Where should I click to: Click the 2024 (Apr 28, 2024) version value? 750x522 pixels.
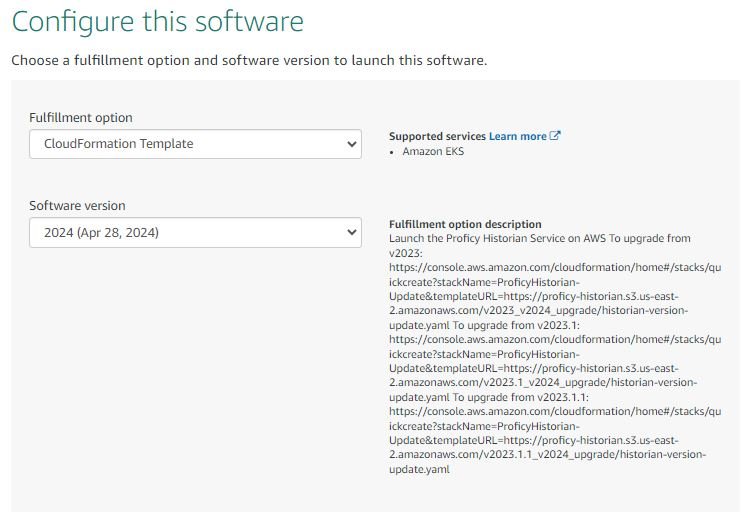[101, 233]
